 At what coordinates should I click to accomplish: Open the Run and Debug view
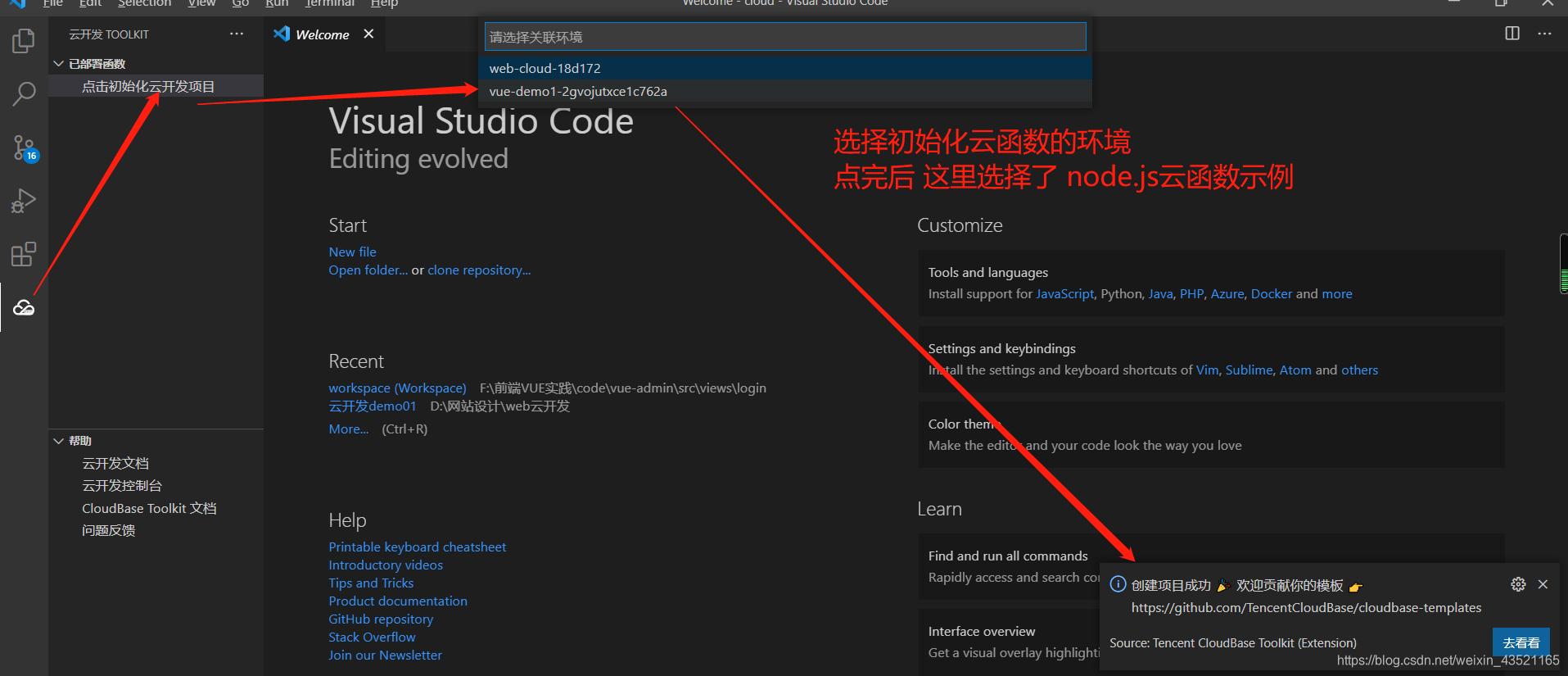24,201
